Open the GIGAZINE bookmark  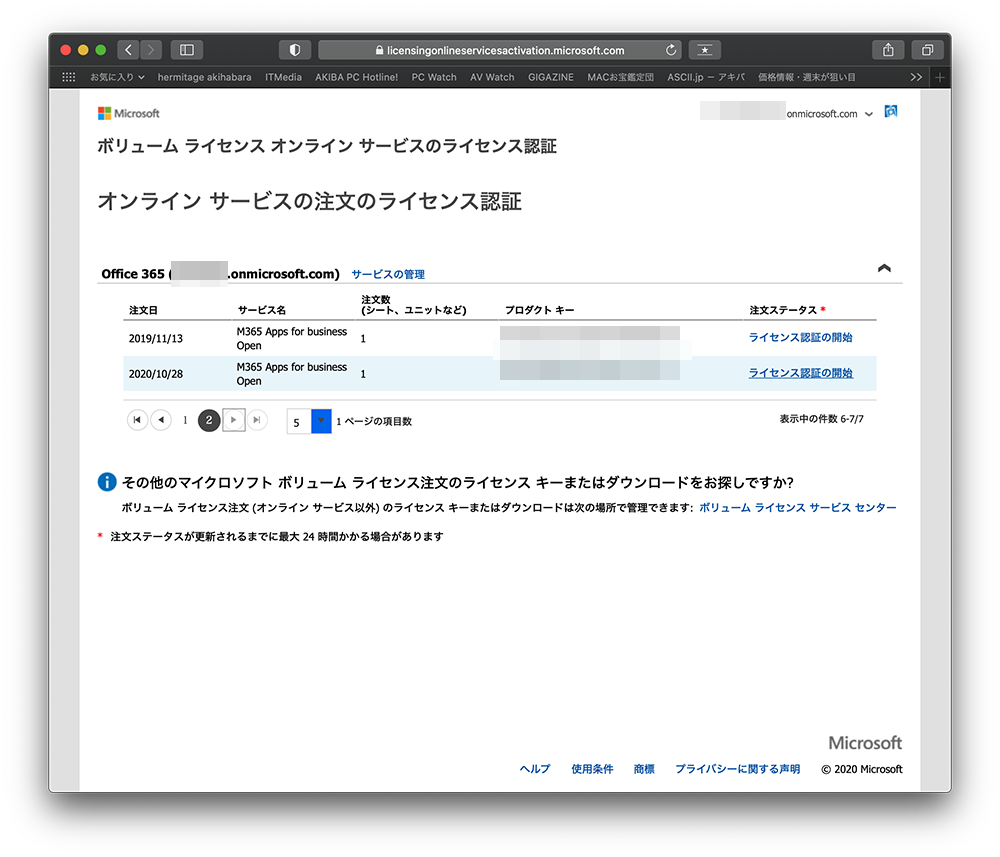point(550,77)
